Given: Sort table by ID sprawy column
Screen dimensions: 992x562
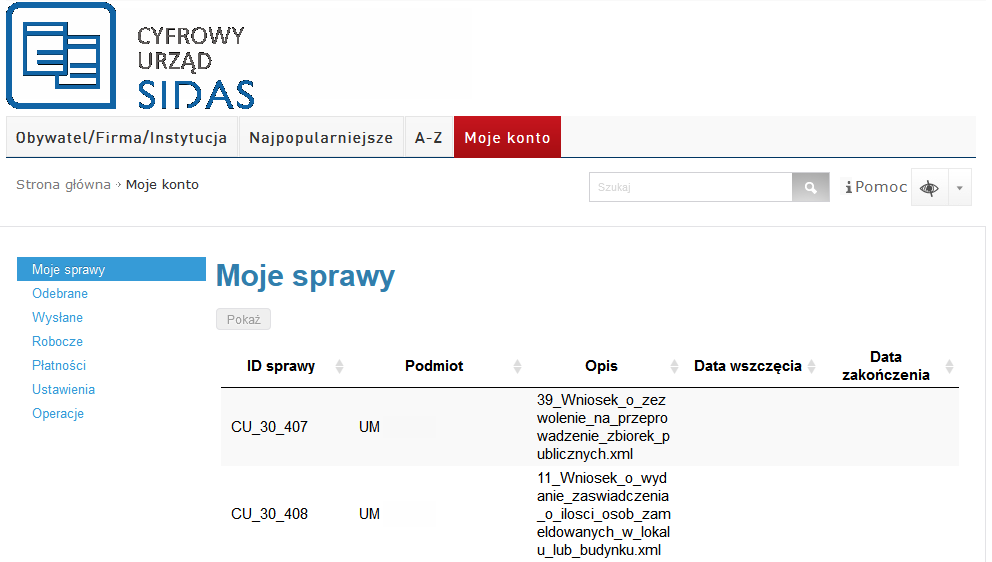Looking at the screenshot, I should click(x=339, y=366).
